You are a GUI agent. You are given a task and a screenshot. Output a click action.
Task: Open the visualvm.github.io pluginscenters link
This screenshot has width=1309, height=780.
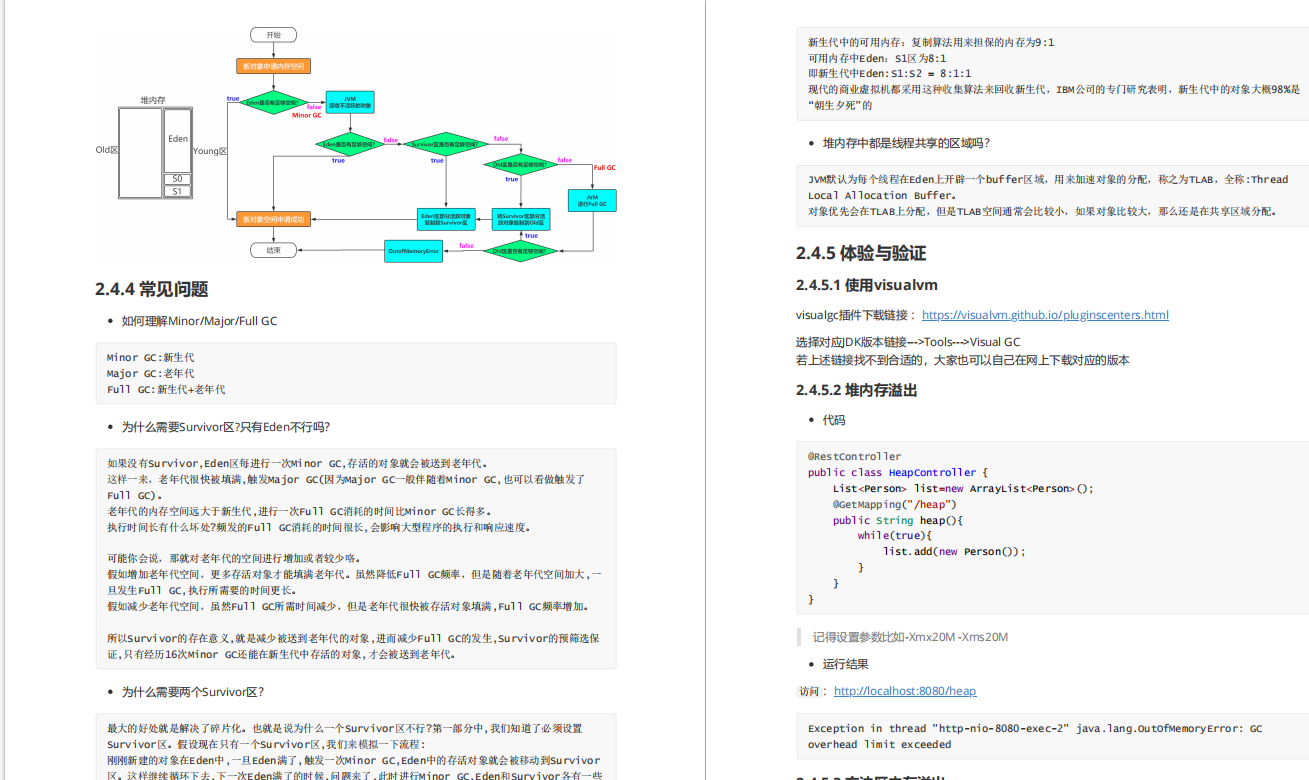click(1045, 315)
